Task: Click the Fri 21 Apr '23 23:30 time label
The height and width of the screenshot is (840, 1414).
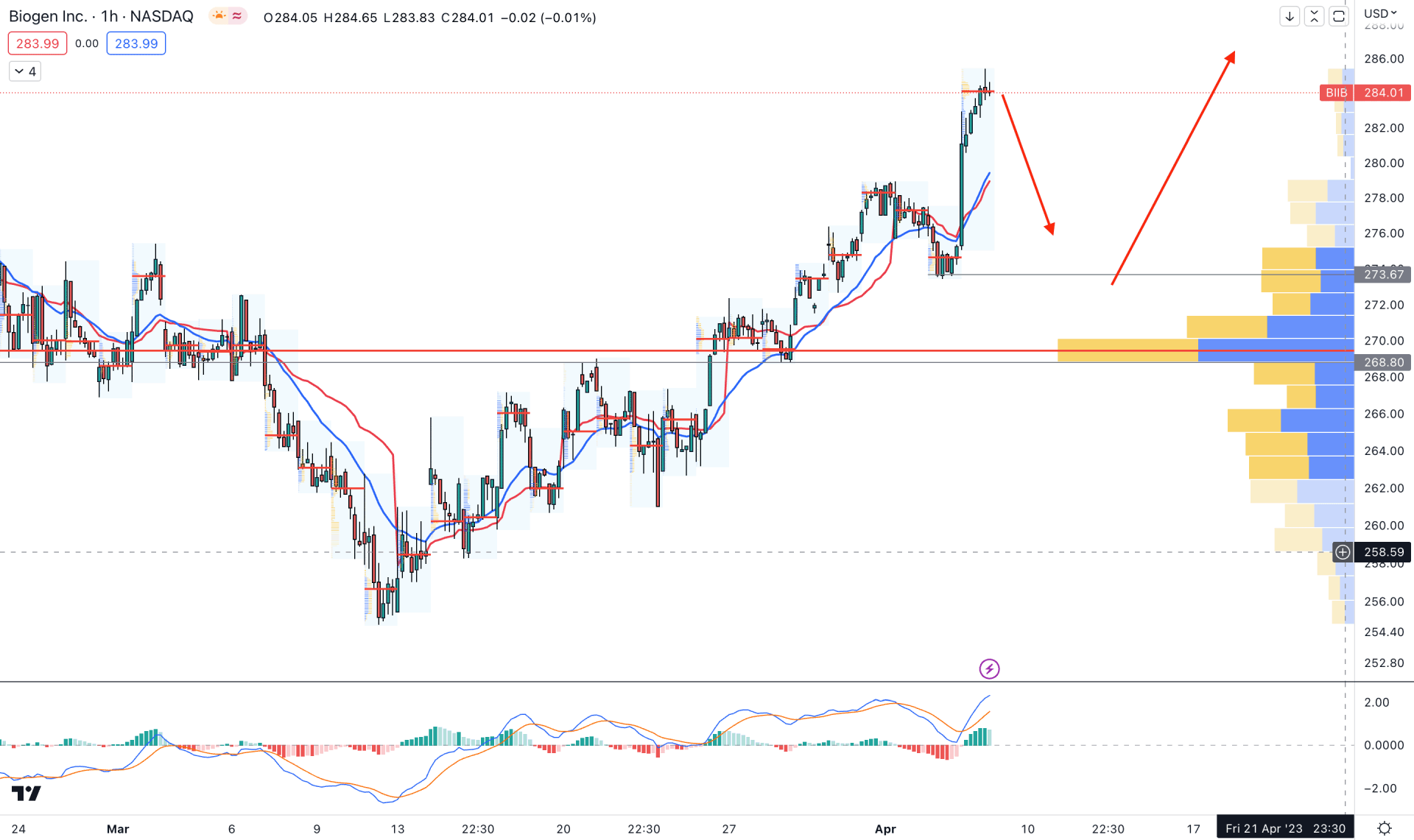Action: click(x=1285, y=828)
